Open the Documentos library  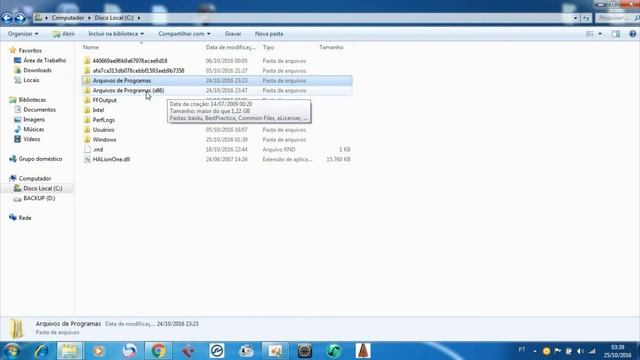(39, 109)
